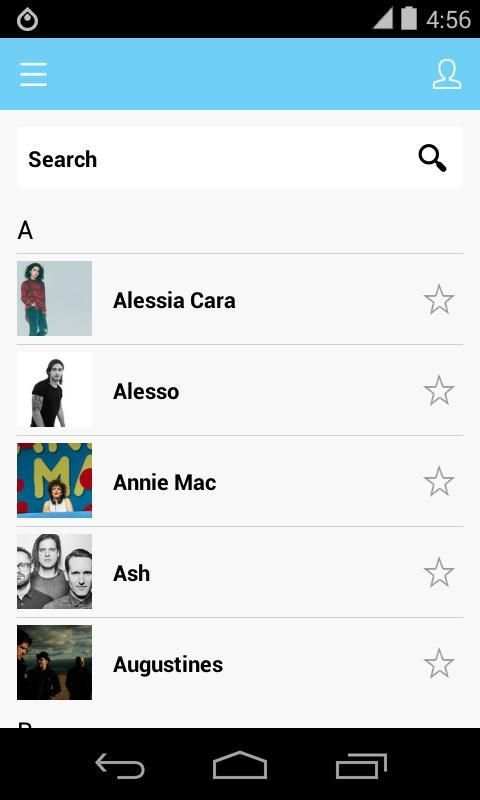
Task: Open the hamburger navigation menu
Action: 34,74
